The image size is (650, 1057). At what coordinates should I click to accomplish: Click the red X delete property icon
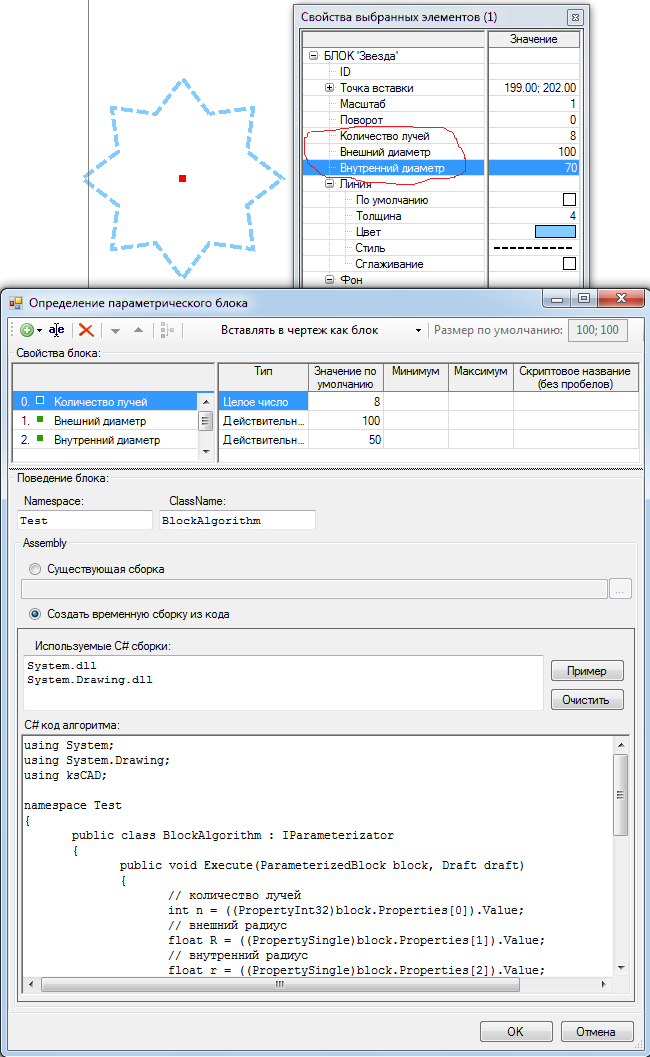pos(87,330)
